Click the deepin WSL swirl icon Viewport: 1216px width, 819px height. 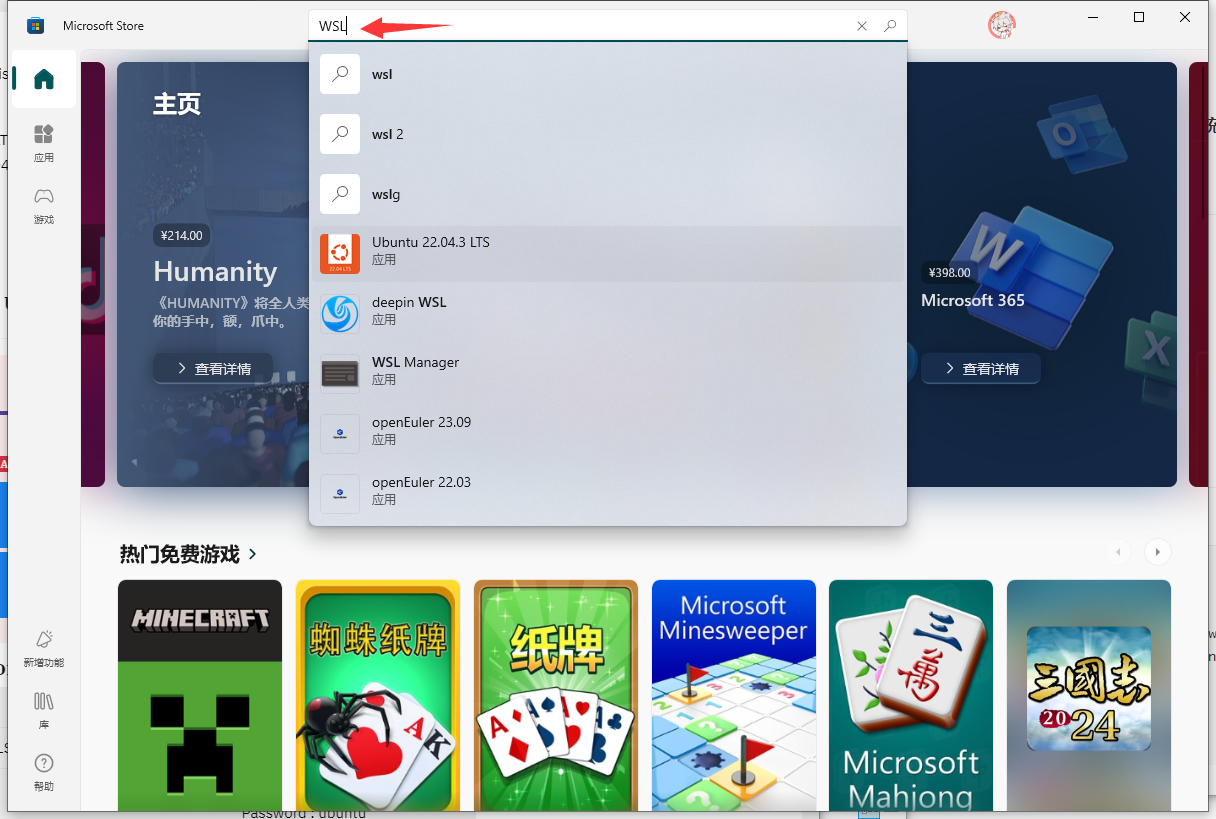coord(340,314)
